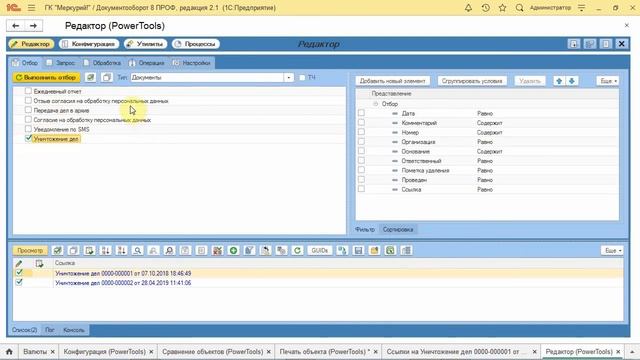Open the favorites star icon
Image resolution: width=640 pixels, height=360 pixels.
click(x=502, y=8)
